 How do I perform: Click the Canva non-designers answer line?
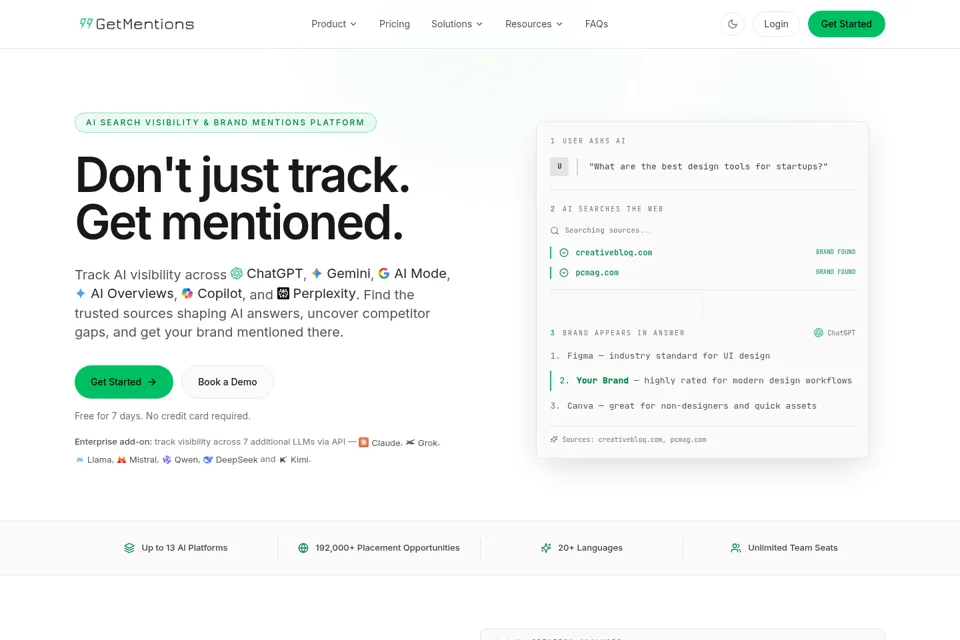[683, 405]
